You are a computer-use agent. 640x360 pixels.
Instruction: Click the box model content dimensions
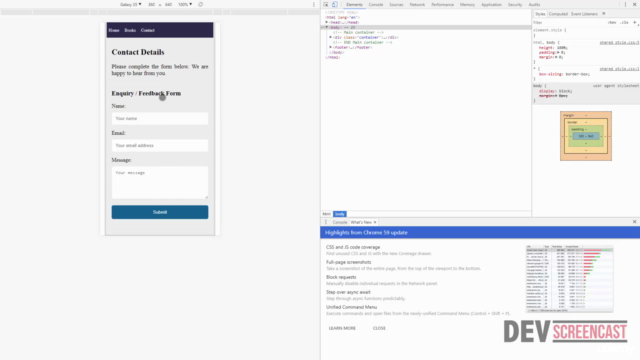(x=586, y=136)
